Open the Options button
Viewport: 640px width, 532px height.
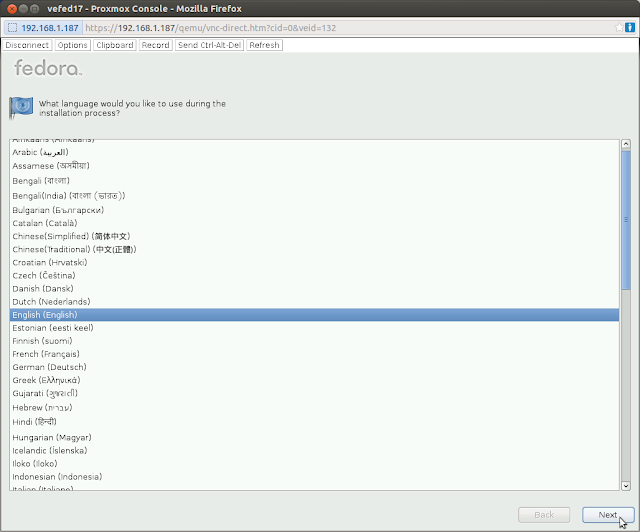click(72, 45)
